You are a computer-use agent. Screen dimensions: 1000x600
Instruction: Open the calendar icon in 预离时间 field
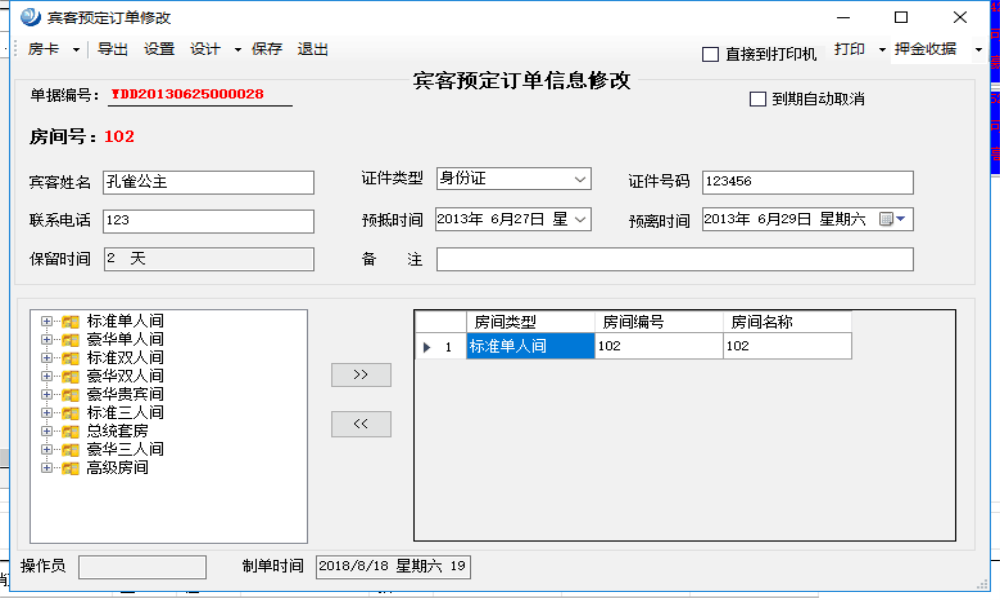coord(886,220)
